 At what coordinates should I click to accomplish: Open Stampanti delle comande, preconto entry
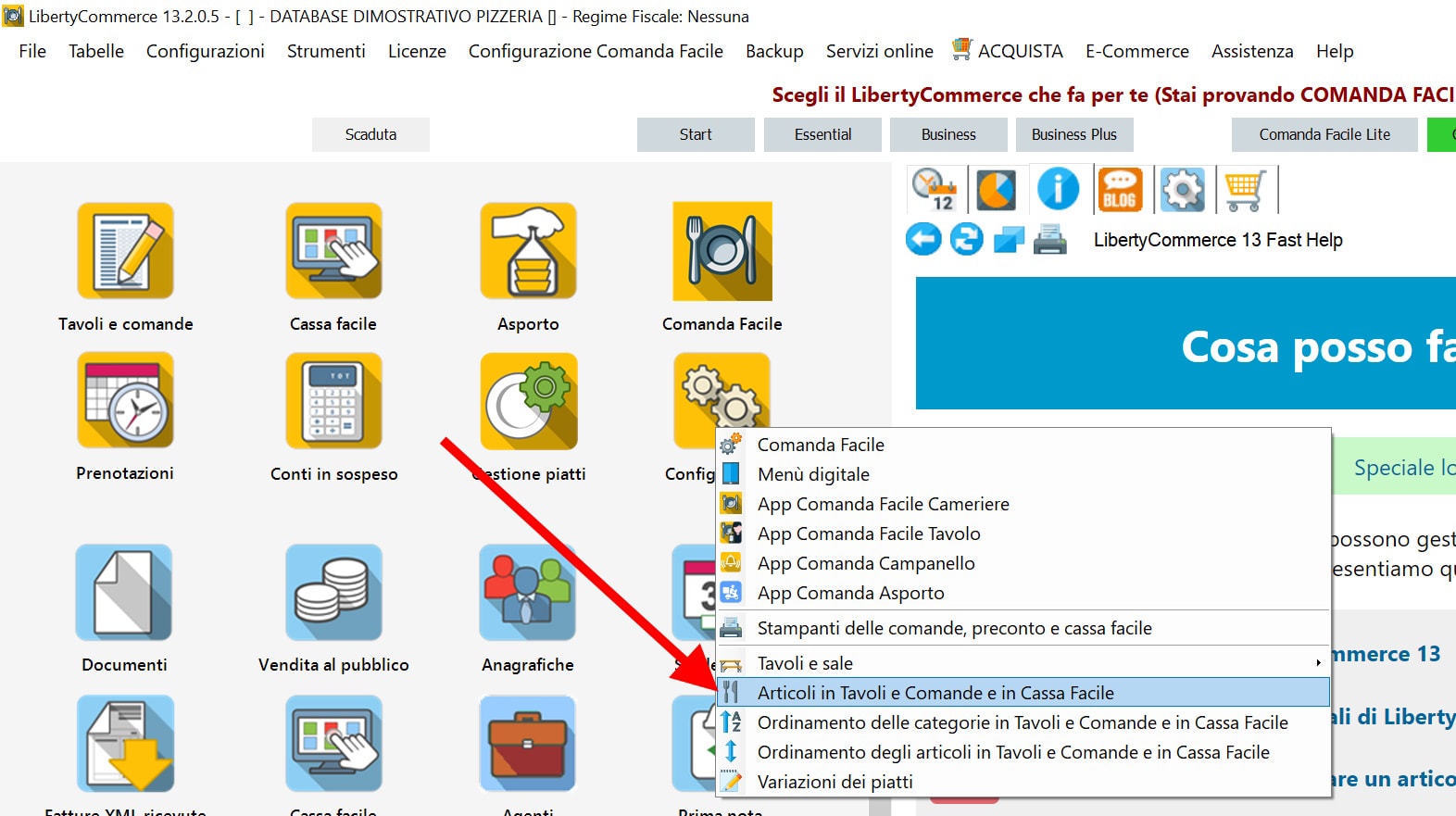point(1023,628)
